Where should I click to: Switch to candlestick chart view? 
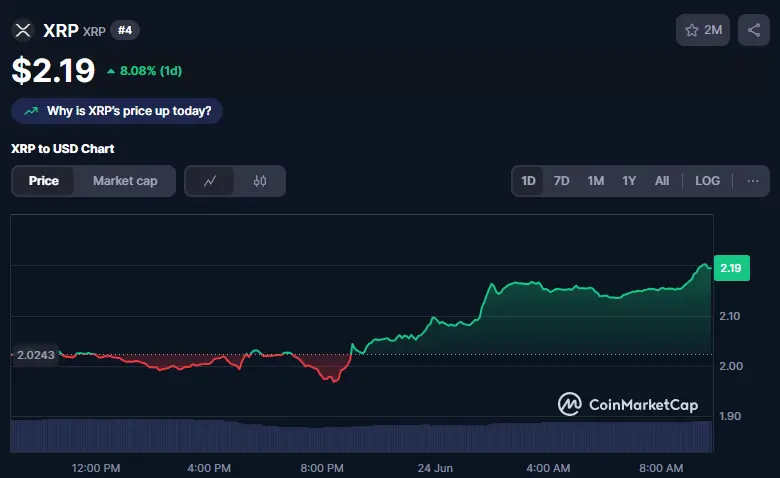click(260, 181)
